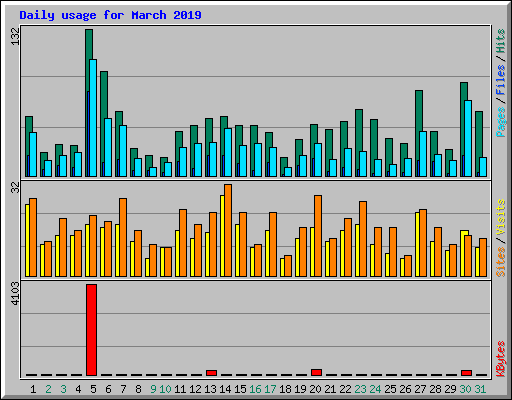Click day label 14 on the axis
Viewport: 512px width, 400px height.
coord(225,389)
